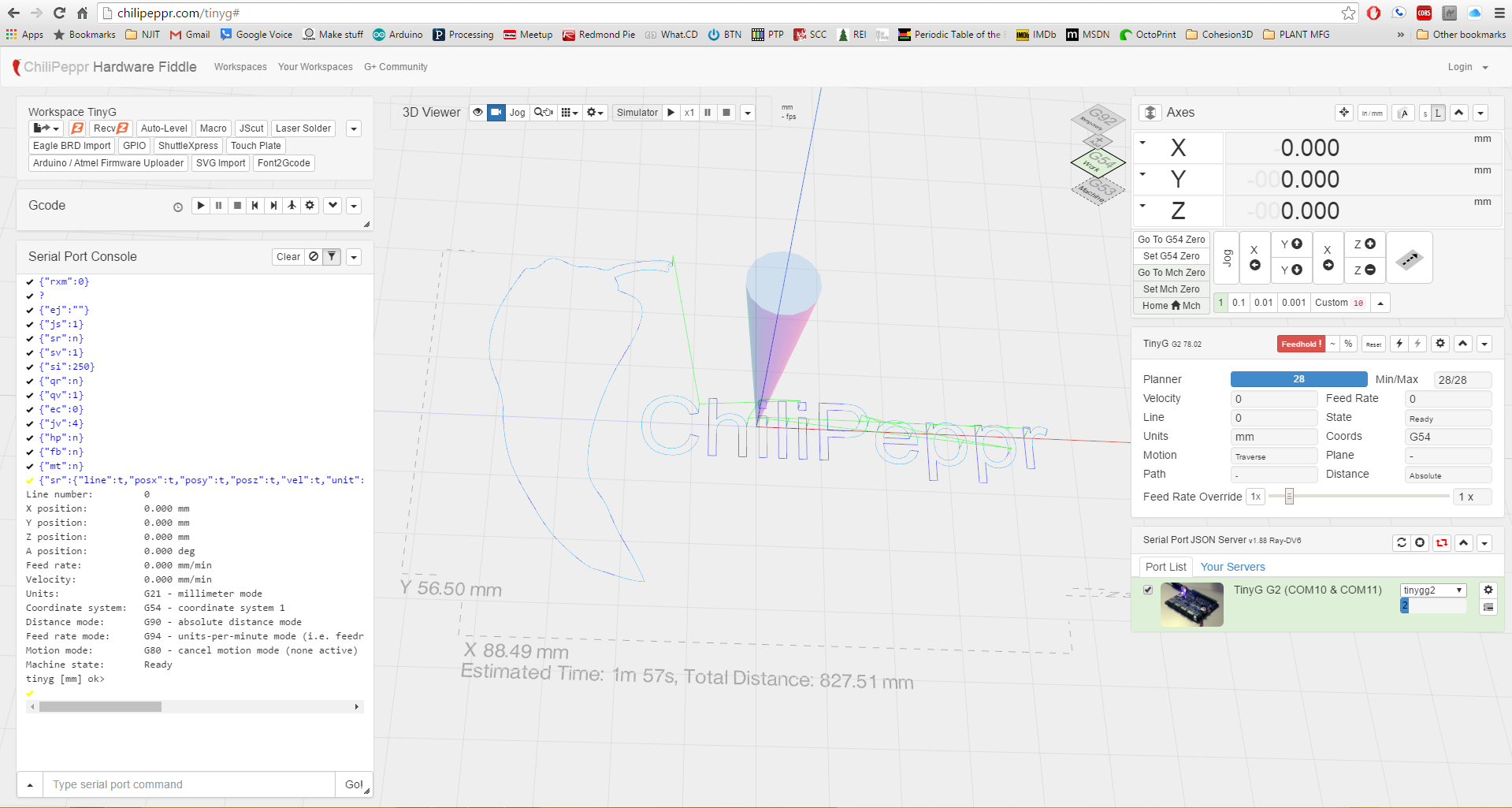Uncheck the TinyG G2 port checkbox

[1148, 590]
